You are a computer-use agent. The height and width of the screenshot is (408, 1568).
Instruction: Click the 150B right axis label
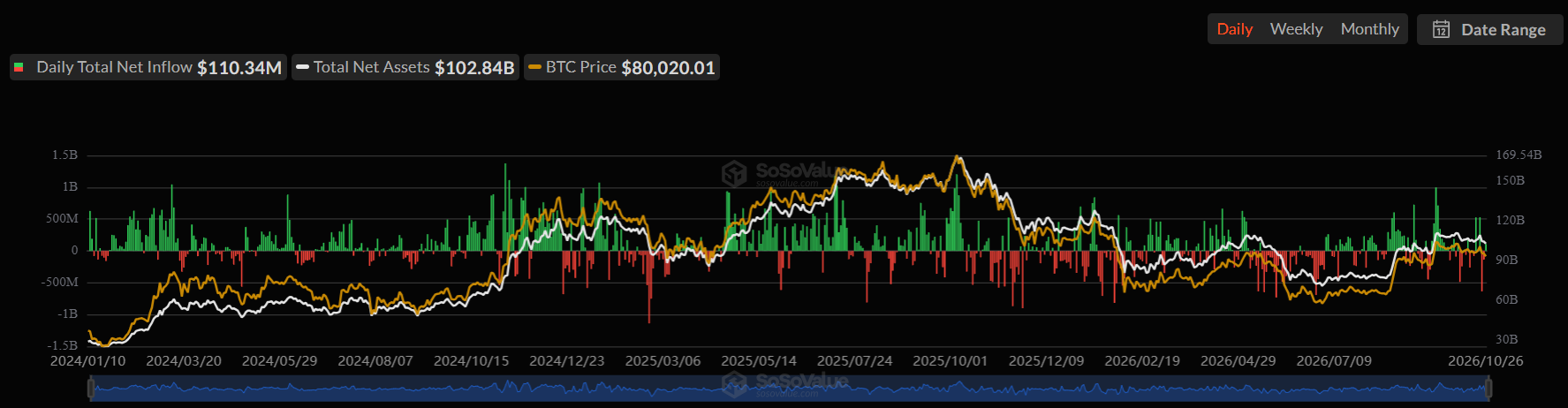click(1510, 180)
